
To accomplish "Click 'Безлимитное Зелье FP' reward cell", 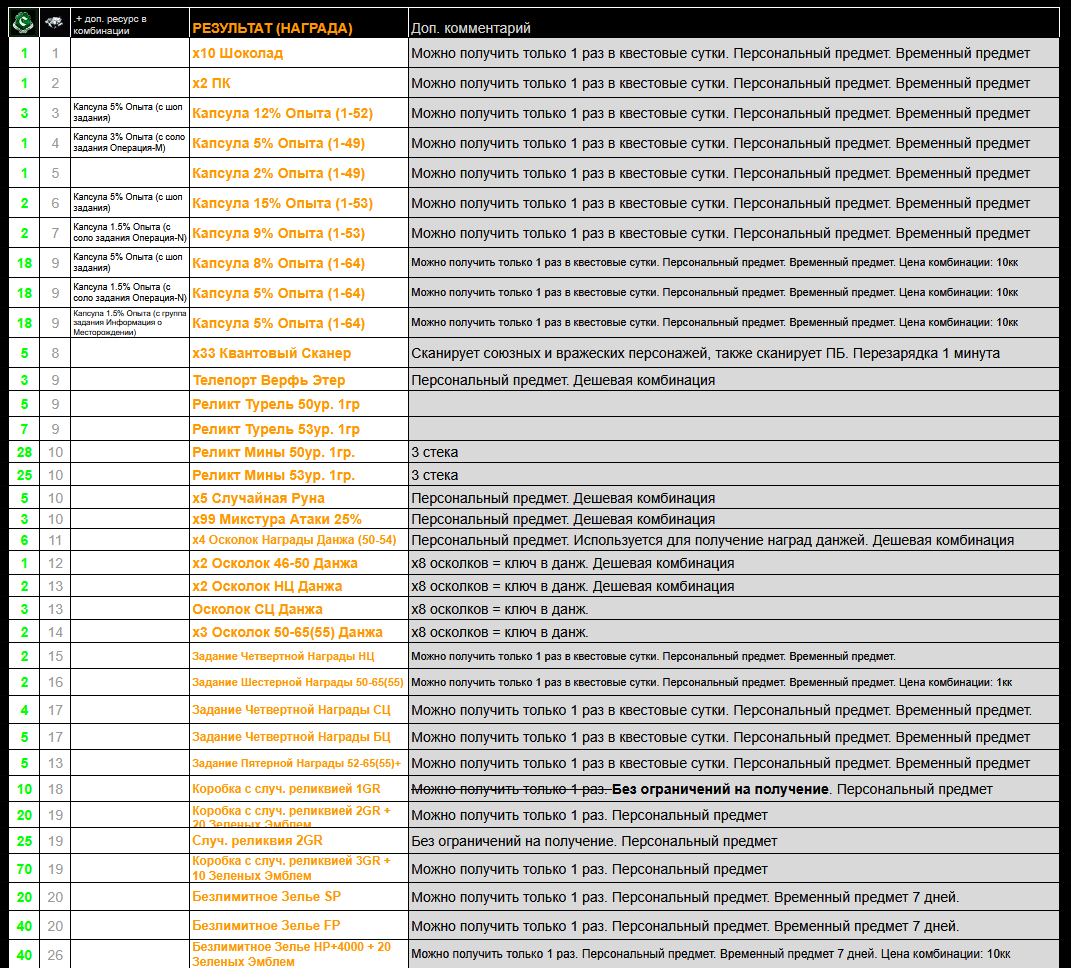I will [266, 926].
